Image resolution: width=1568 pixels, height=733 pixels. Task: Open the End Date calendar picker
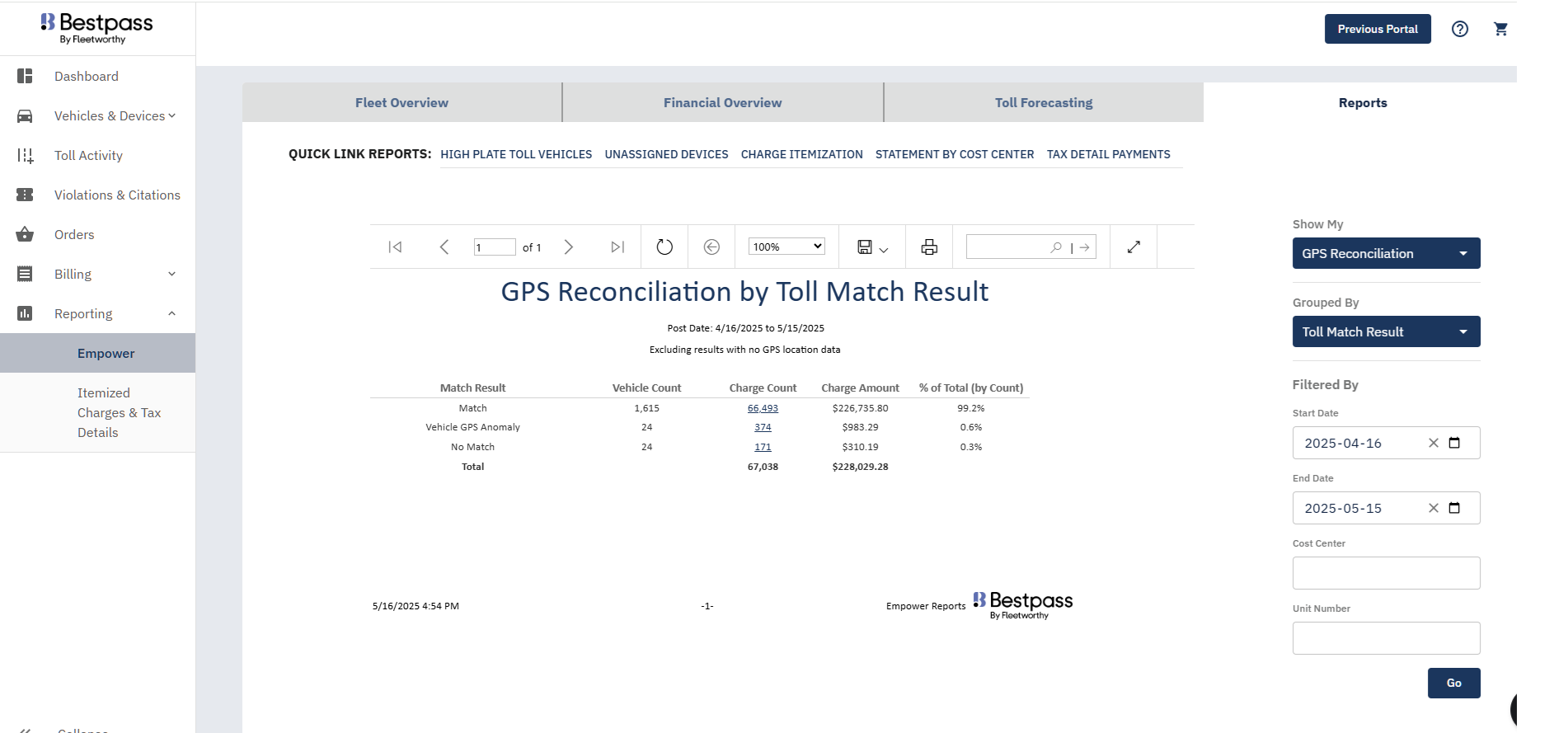(1454, 509)
